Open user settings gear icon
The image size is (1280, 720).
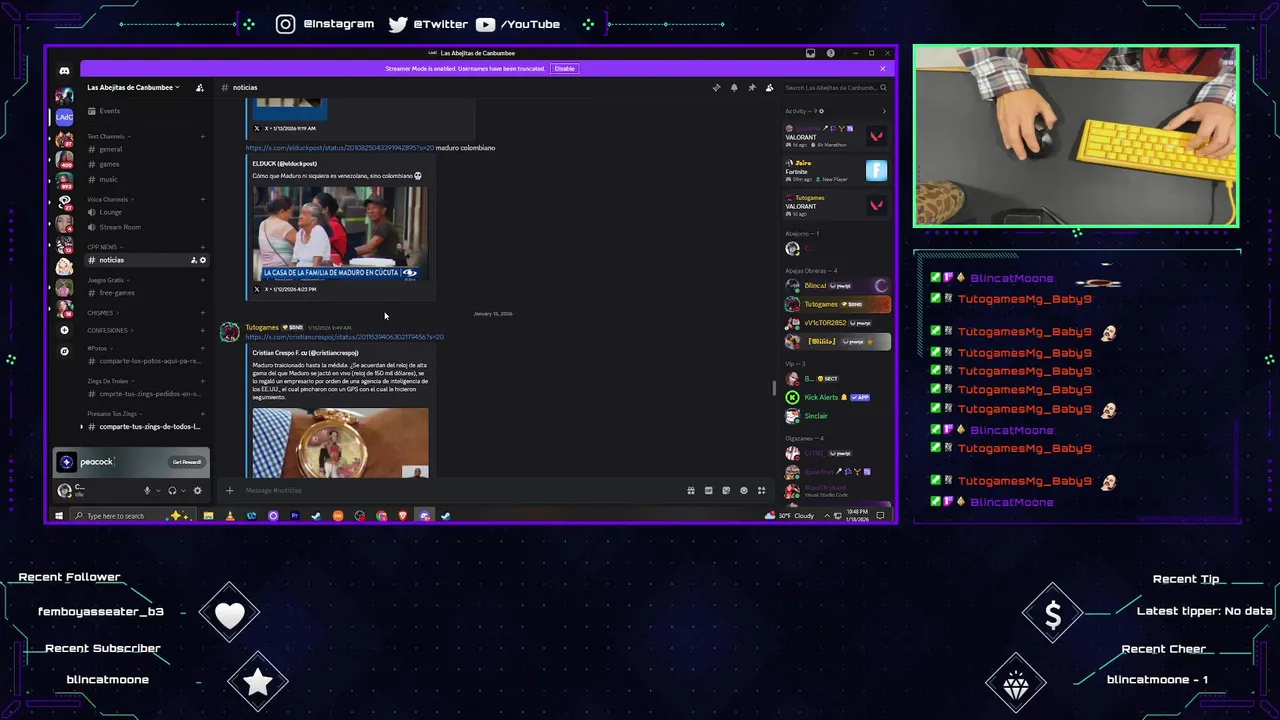pos(197,490)
